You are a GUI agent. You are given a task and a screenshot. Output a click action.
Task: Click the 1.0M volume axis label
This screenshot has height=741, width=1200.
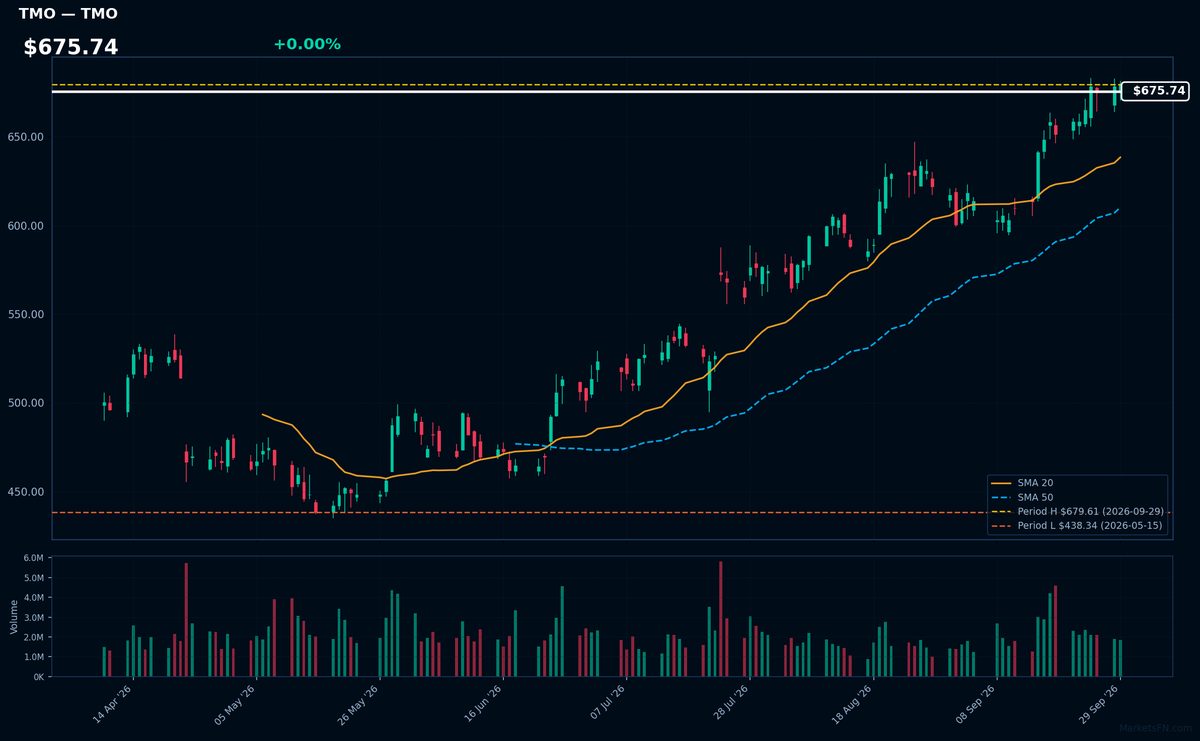point(34,657)
